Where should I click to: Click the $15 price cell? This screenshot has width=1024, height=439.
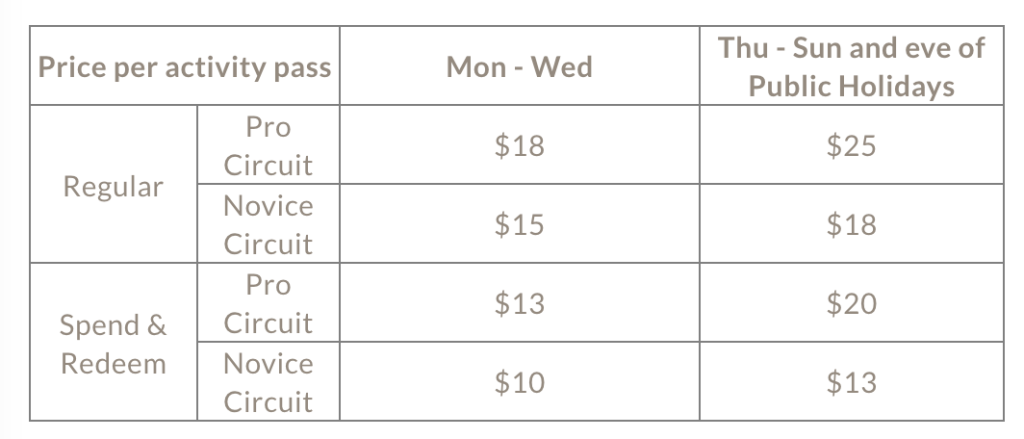519,225
